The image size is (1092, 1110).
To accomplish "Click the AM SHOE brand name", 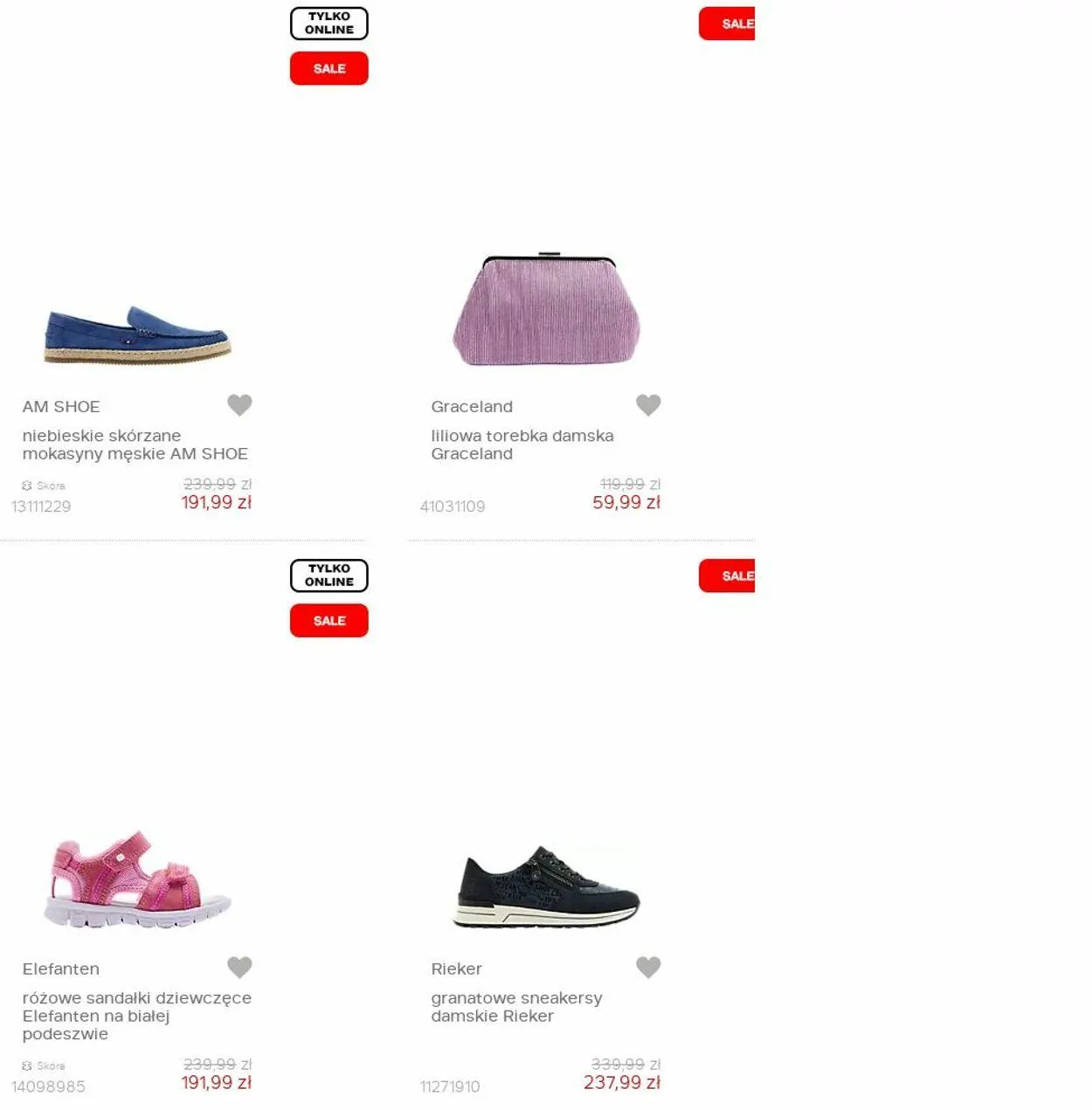I will click(x=61, y=407).
